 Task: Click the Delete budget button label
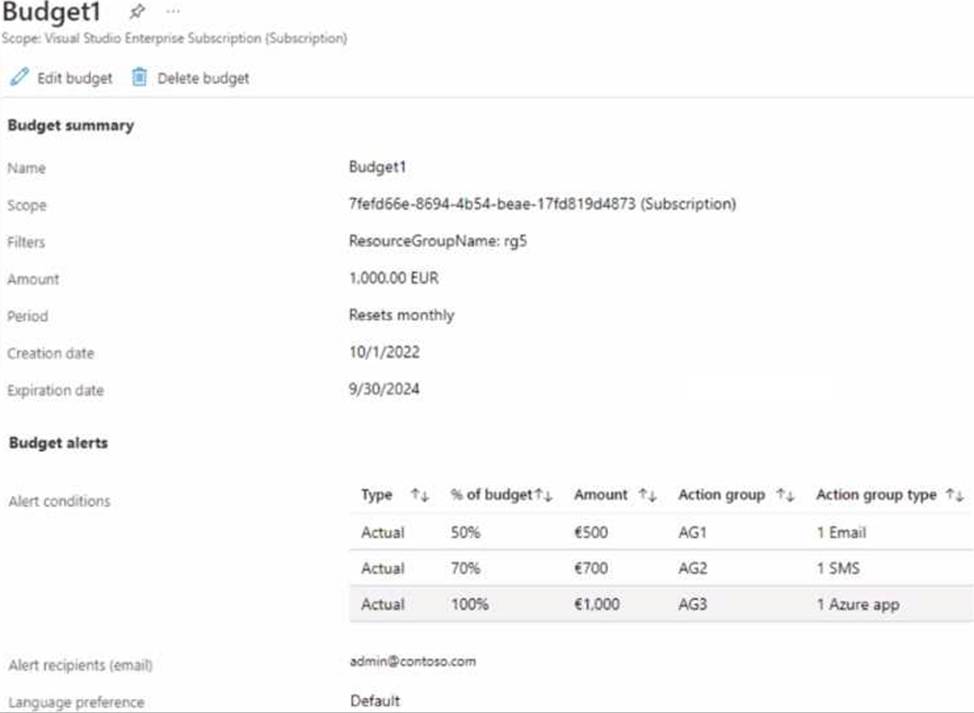pos(203,78)
